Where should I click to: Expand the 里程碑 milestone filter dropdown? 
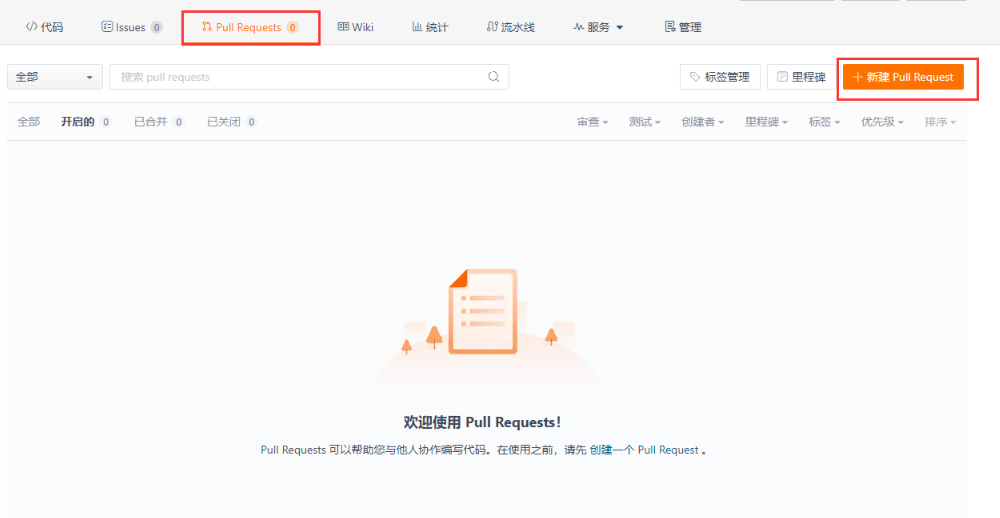(x=767, y=122)
